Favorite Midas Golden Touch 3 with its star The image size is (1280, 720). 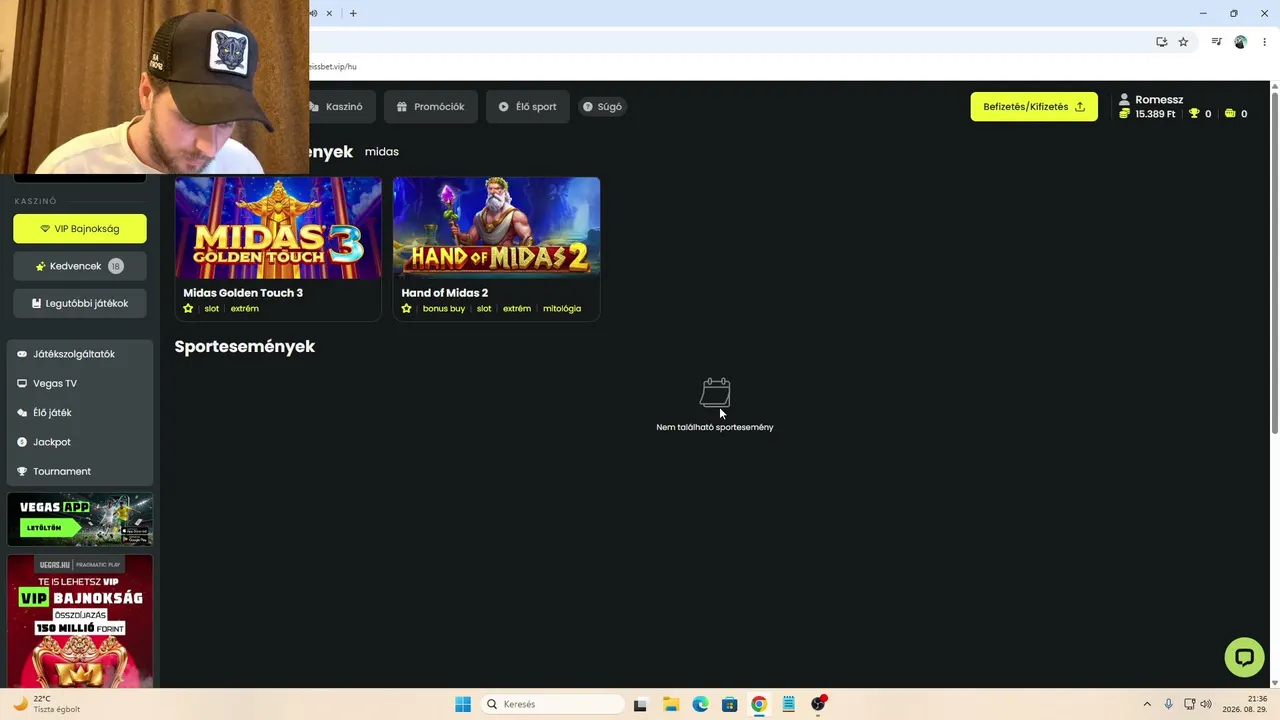pos(188,309)
